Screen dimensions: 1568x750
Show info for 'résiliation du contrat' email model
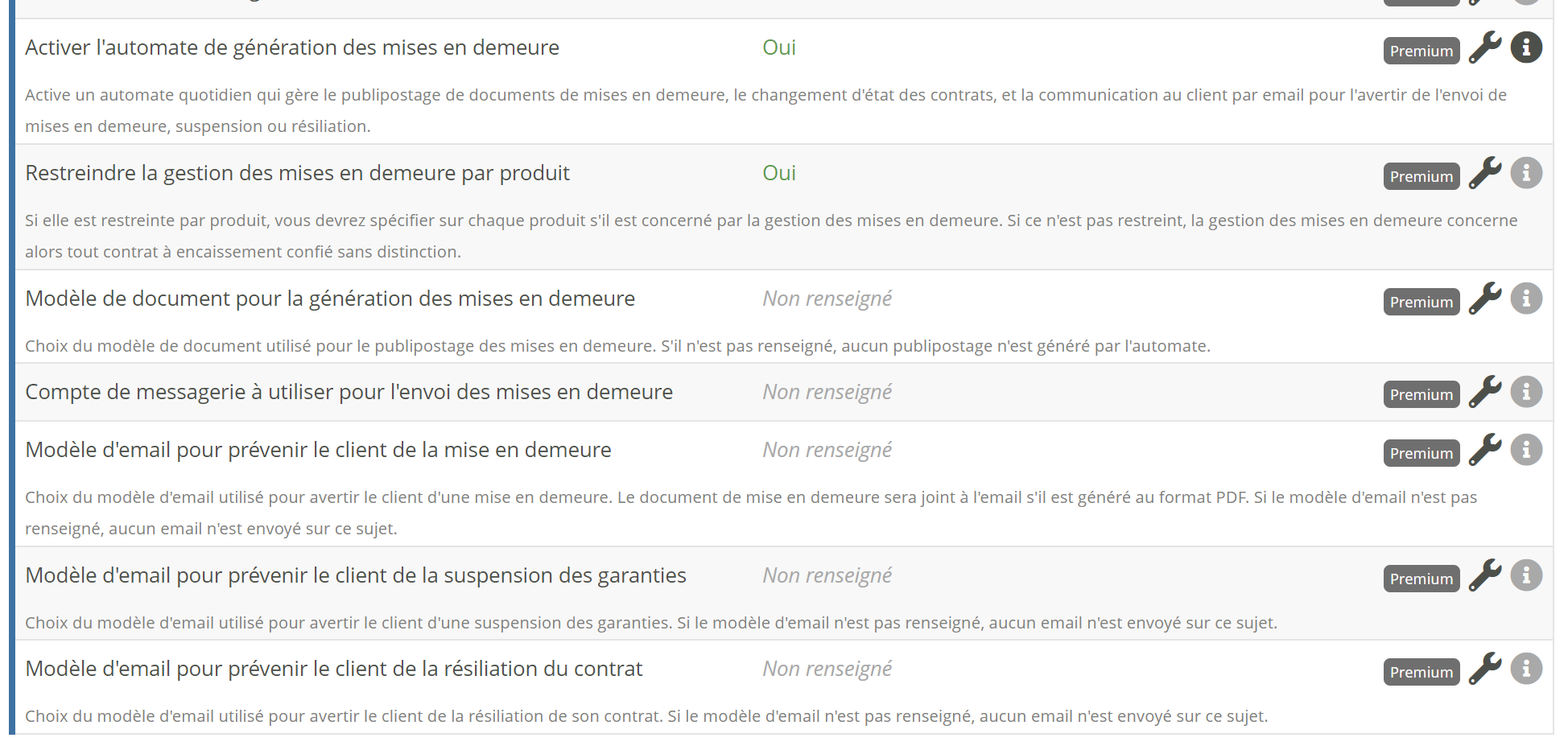(x=1526, y=669)
